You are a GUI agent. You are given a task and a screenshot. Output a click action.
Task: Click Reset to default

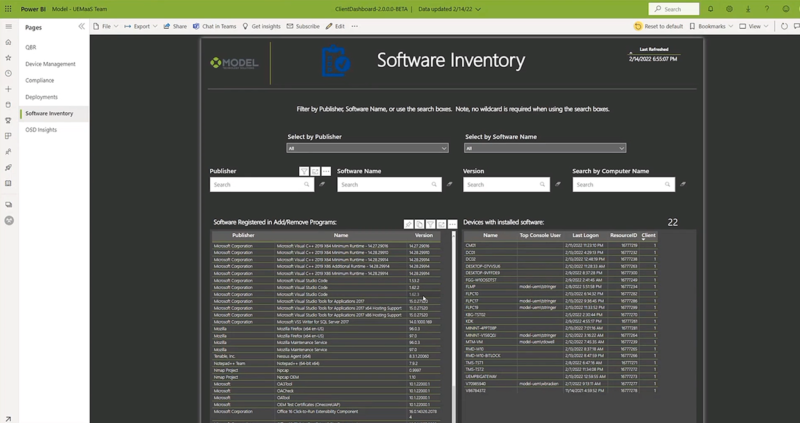point(659,26)
